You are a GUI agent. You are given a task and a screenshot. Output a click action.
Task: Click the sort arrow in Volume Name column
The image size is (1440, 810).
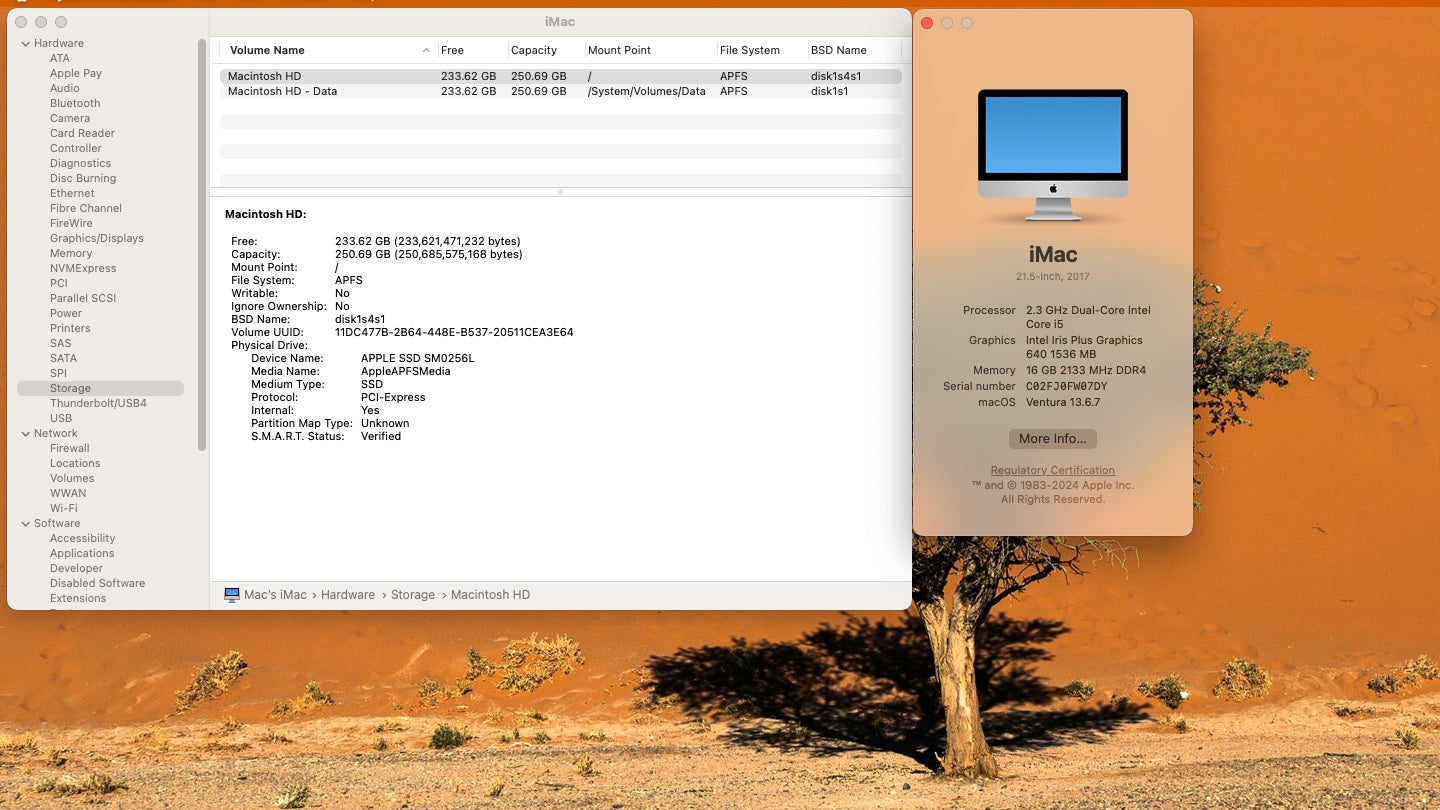427,50
